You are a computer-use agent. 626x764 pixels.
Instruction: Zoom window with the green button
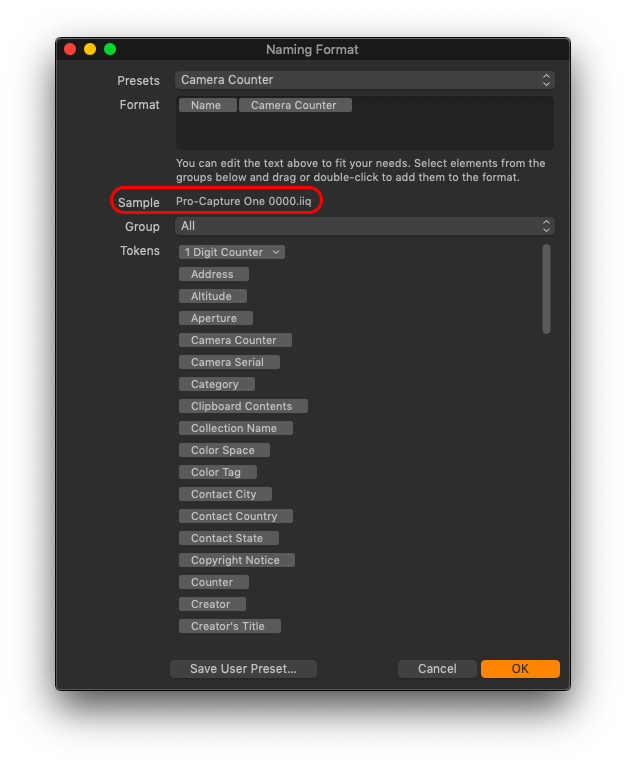[x=110, y=49]
